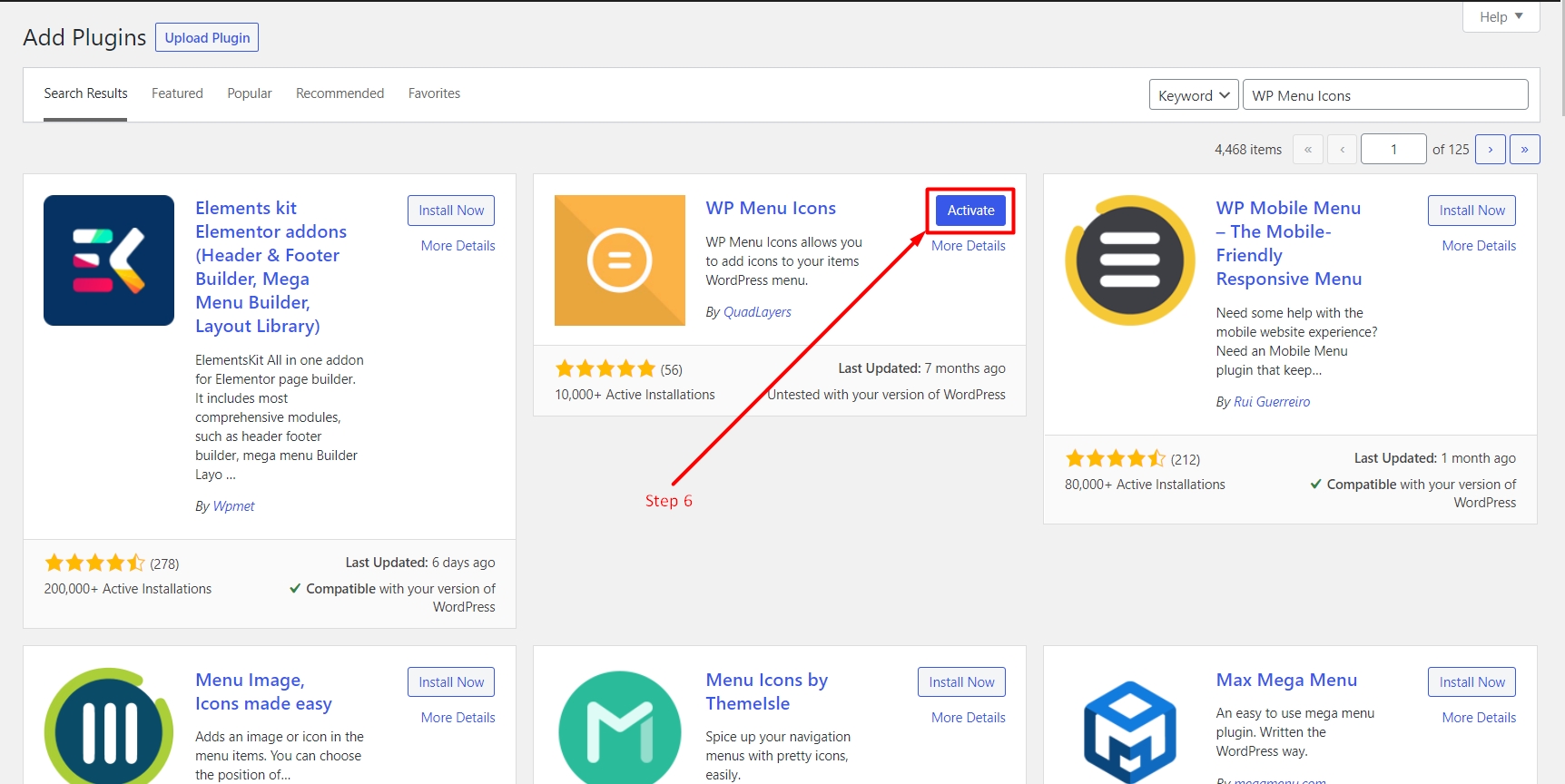Click the WP Mobile Menu plugin icon

[1130, 260]
